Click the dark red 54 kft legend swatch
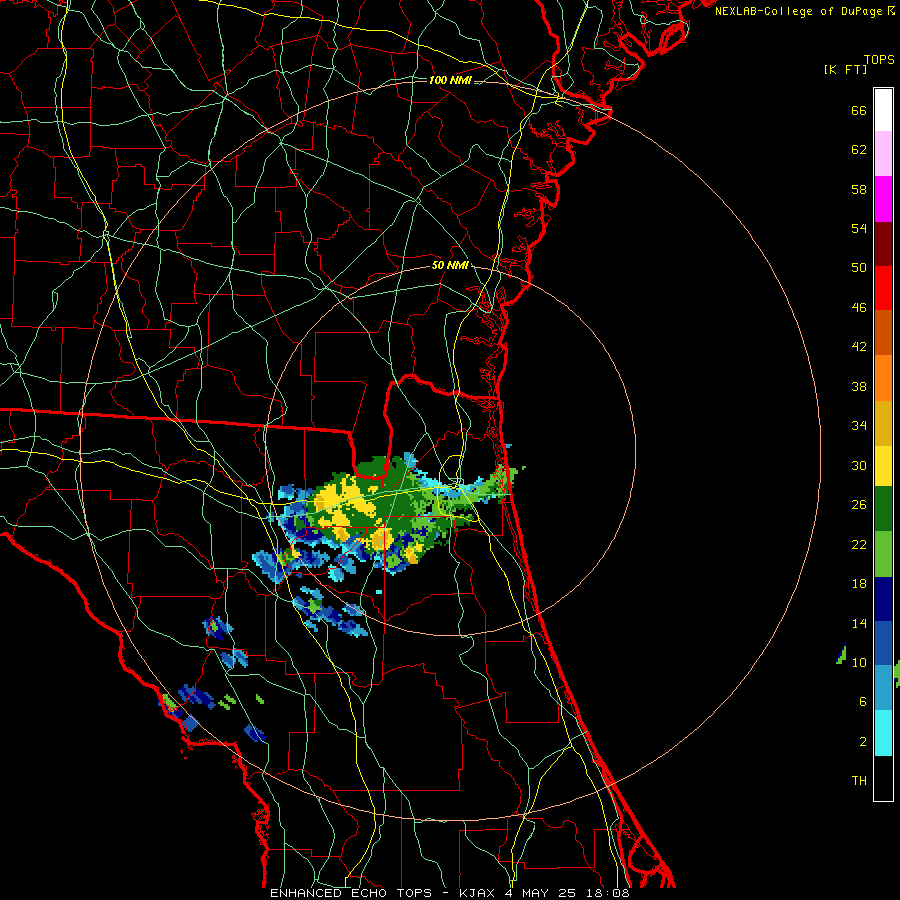Screen dimensions: 900x900 (883, 243)
